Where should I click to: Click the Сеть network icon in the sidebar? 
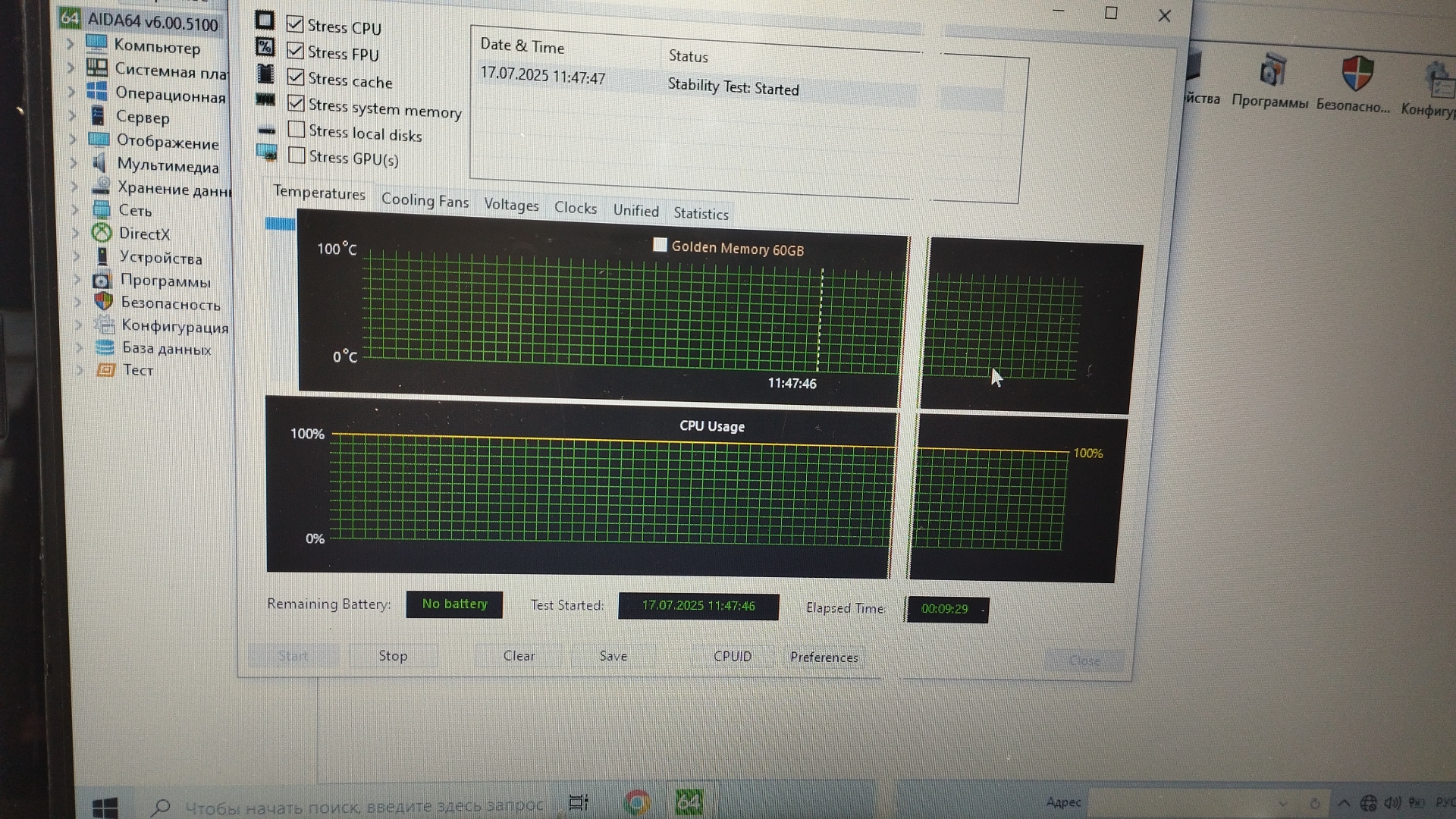pyautogui.click(x=101, y=209)
